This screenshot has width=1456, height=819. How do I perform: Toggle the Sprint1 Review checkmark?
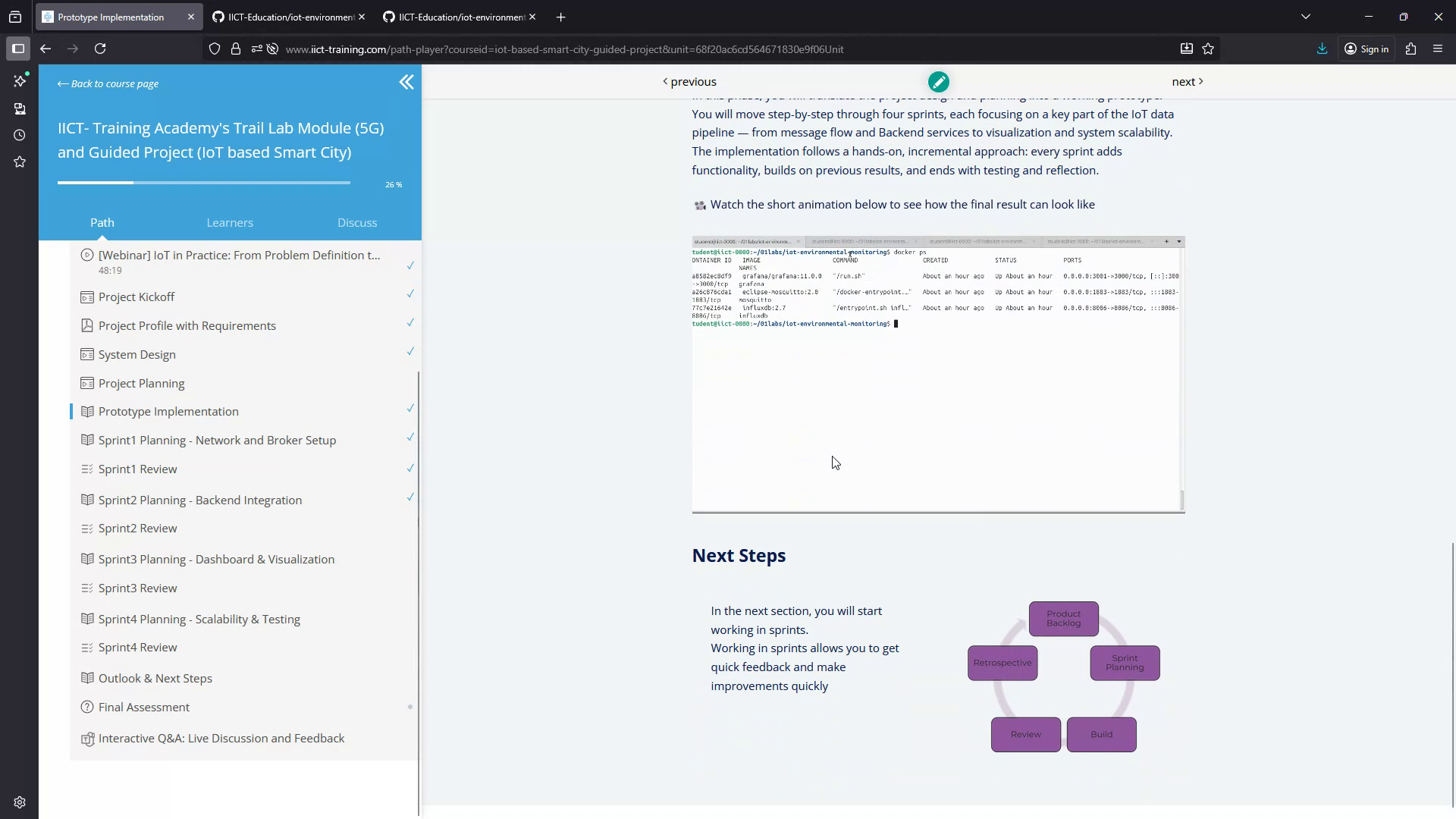(409, 469)
